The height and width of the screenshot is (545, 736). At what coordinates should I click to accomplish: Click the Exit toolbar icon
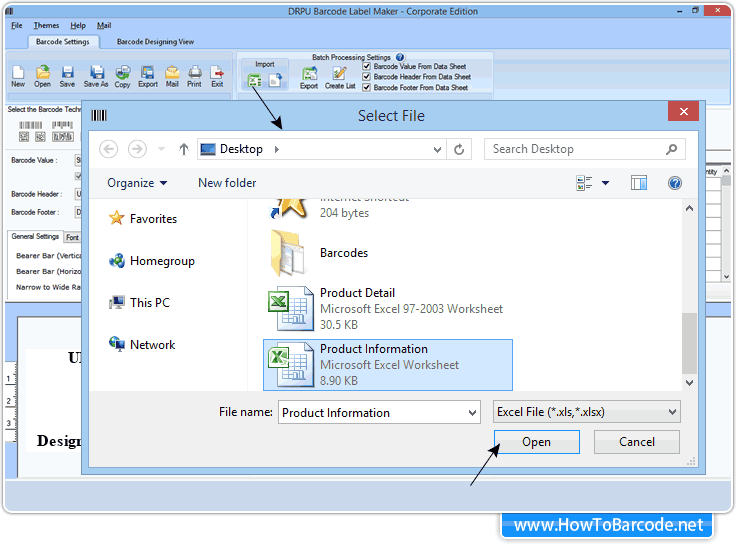tap(217, 77)
